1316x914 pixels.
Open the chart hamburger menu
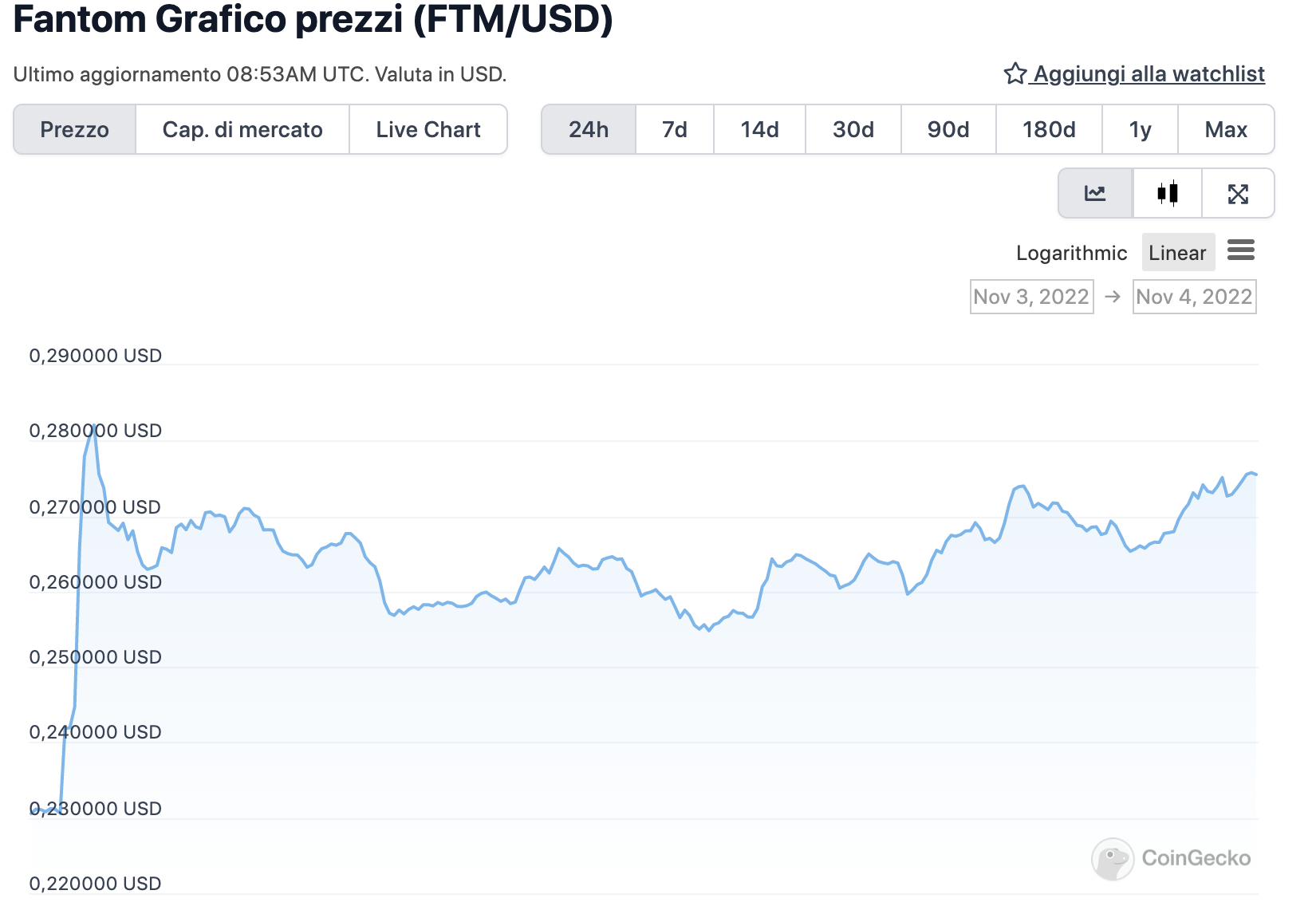[1241, 250]
